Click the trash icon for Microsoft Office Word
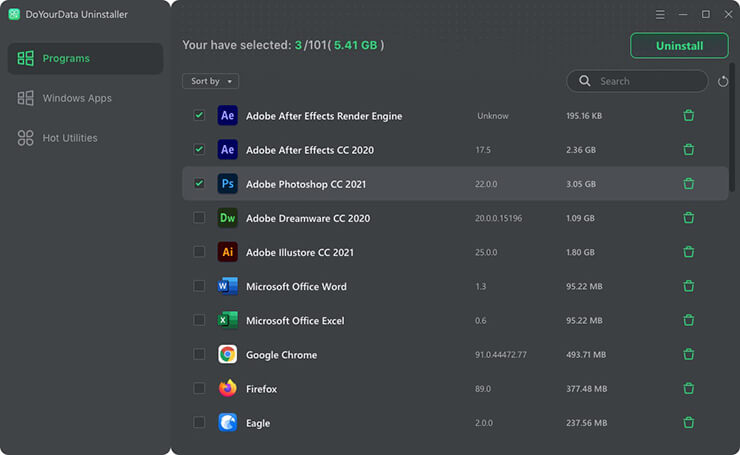740x455 pixels. pyautogui.click(x=688, y=287)
